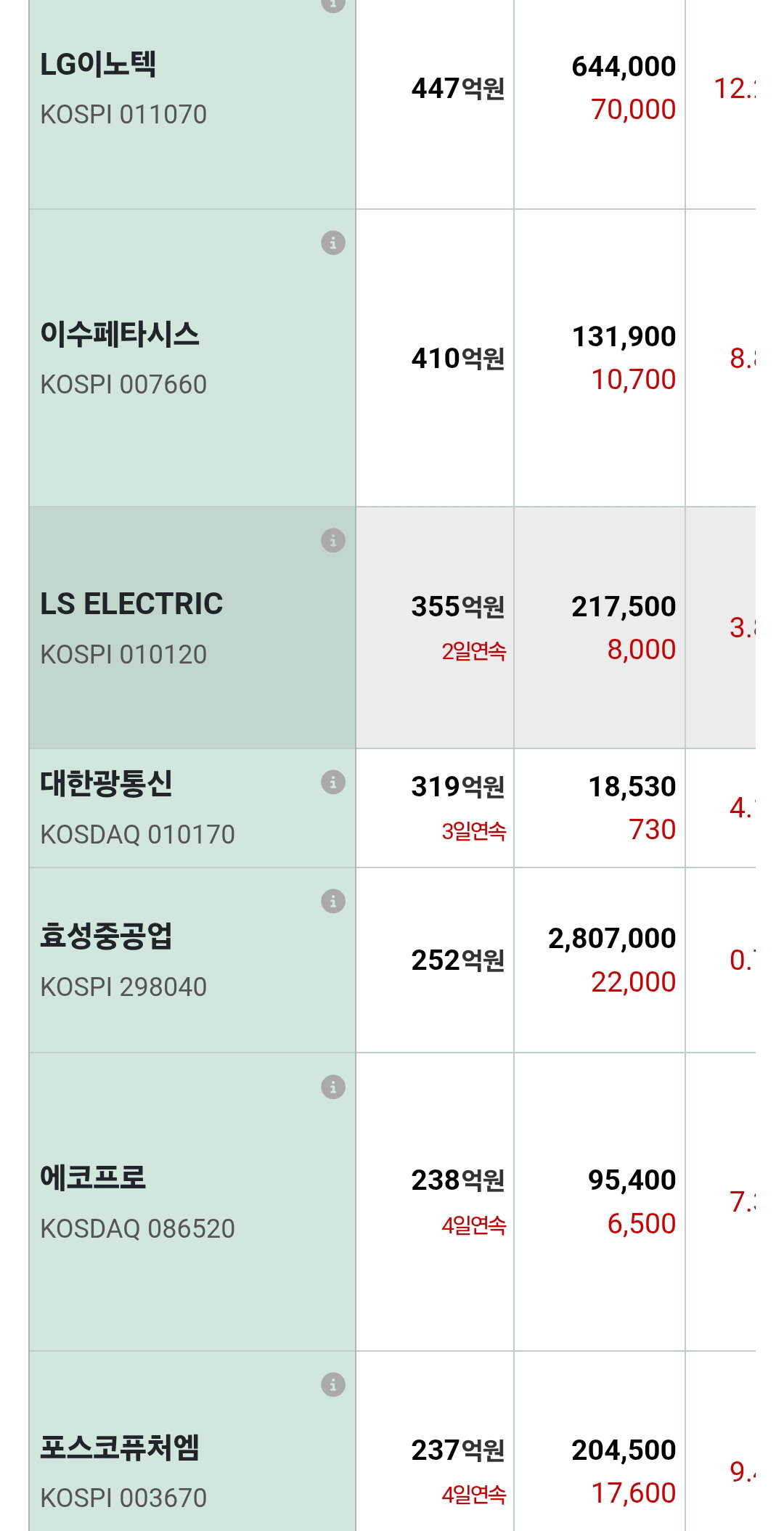The image size is (784, 1531).
Task: Tap the info icon for 이수페타시스
Action: (x=333, y=243)
